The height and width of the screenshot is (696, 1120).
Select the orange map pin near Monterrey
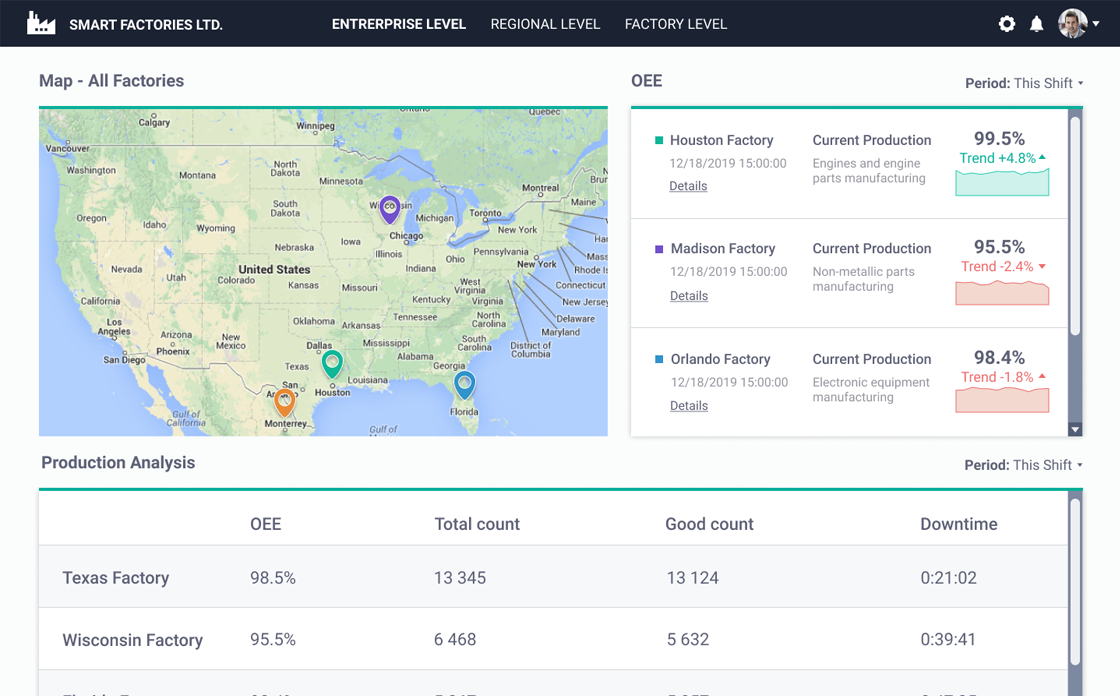click(285, 402)
